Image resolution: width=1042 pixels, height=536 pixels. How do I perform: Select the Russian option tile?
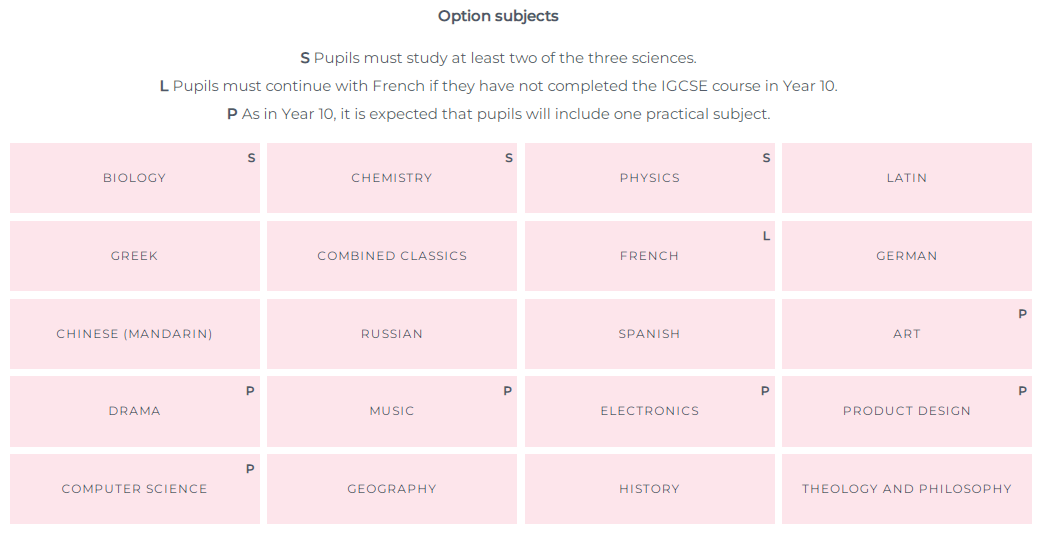392,334
